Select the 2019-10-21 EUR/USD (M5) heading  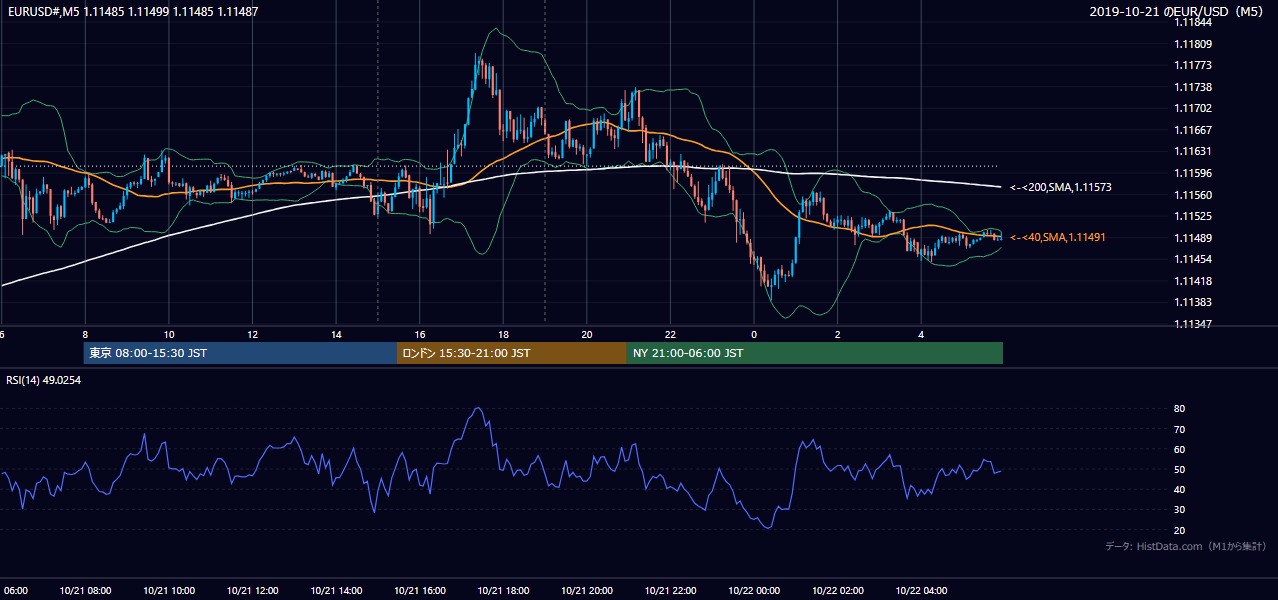pyautogui.click(x=1176, y=12)
